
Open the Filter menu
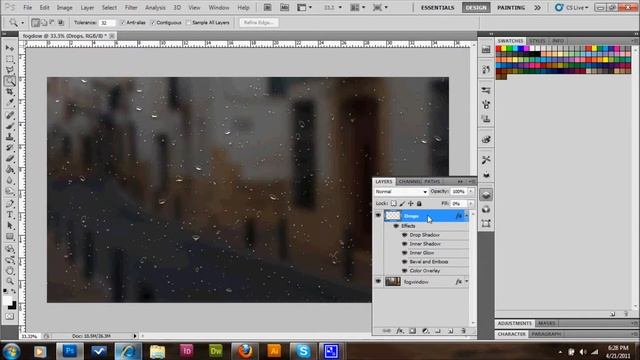pos(131,7)
